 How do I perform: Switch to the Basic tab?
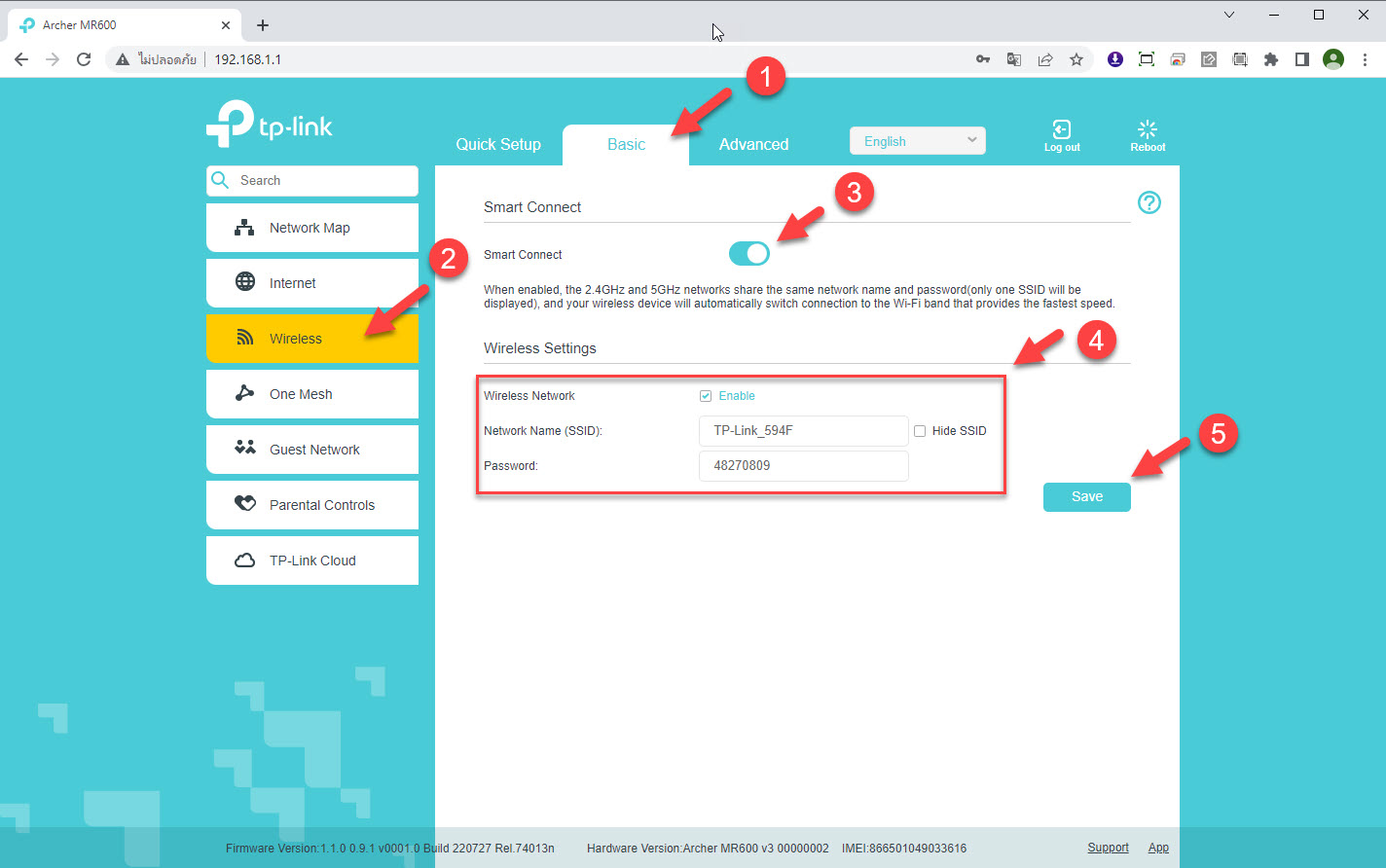point(626,144)
